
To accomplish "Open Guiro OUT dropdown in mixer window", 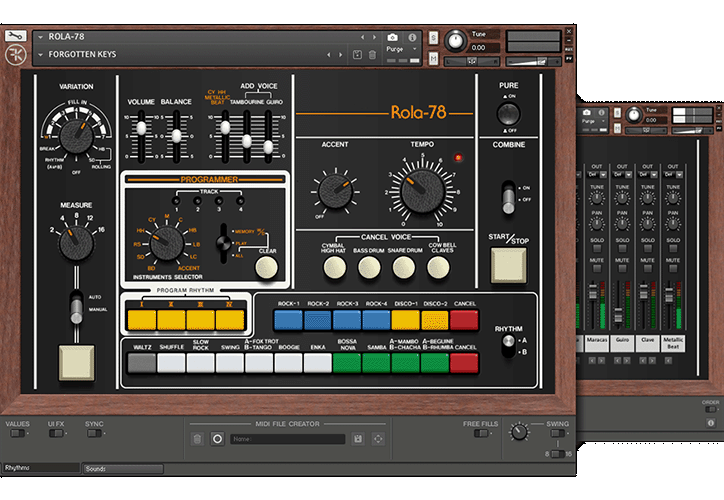I will click(622, 175).
